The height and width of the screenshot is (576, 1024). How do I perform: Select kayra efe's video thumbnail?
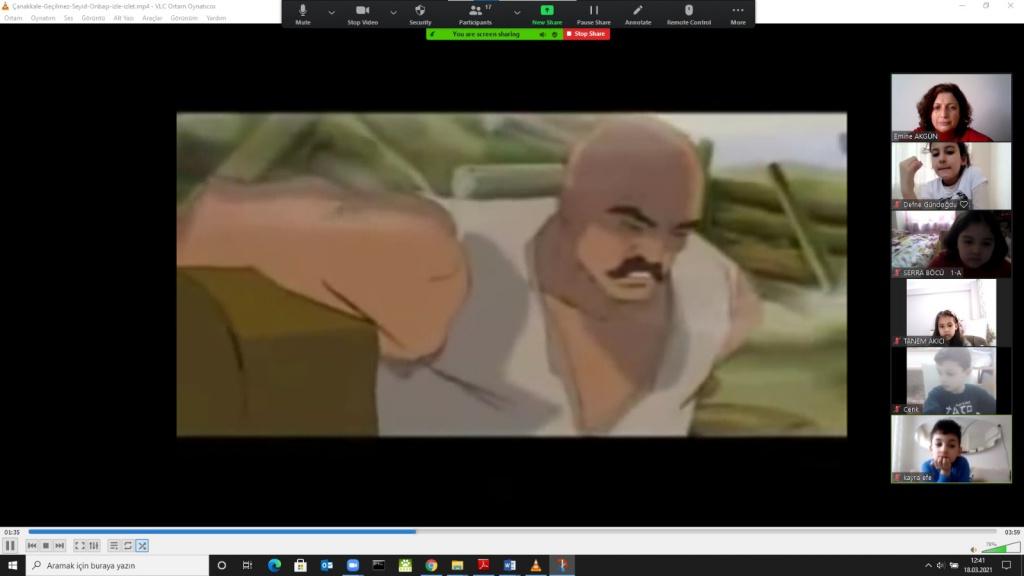(x=951, y=449)
